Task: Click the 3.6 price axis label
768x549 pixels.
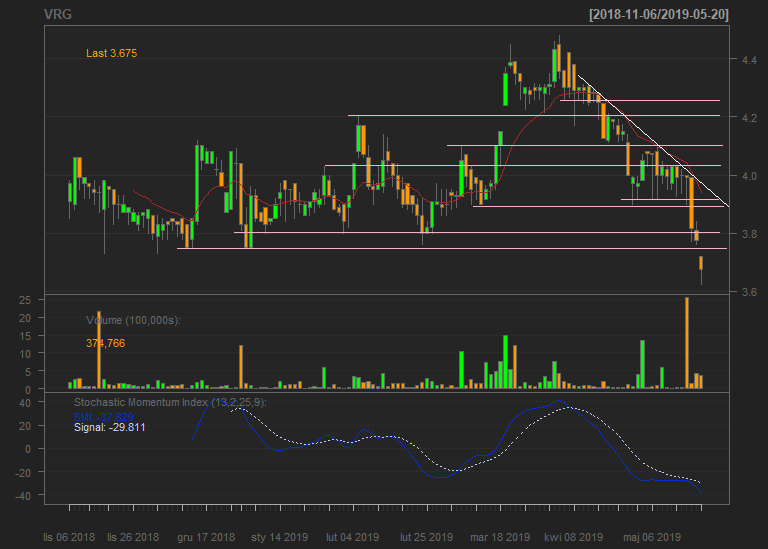Action: [x=749, y=292]
